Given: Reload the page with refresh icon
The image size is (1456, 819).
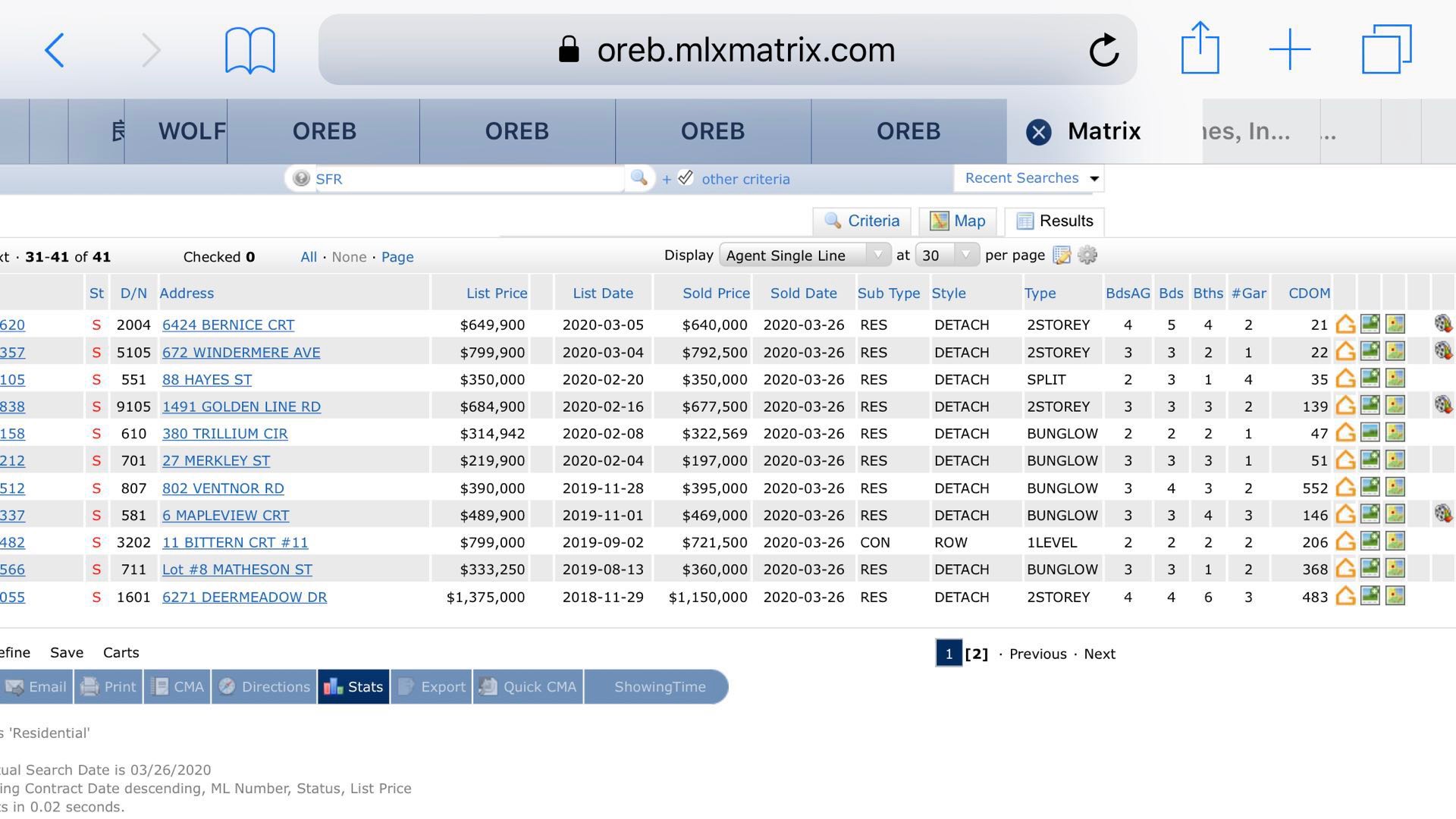Looking at the screenshot, I should 1104,50.
